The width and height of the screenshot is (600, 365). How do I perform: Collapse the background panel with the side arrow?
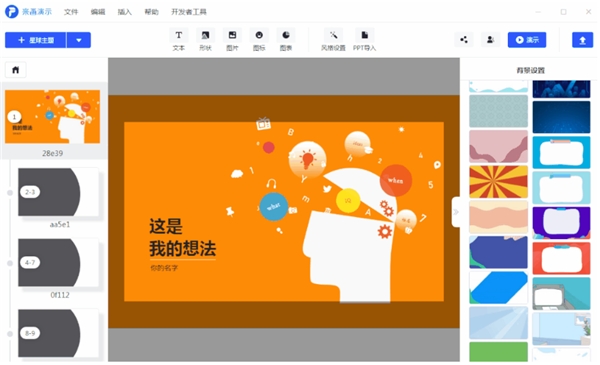coord(456,212)
